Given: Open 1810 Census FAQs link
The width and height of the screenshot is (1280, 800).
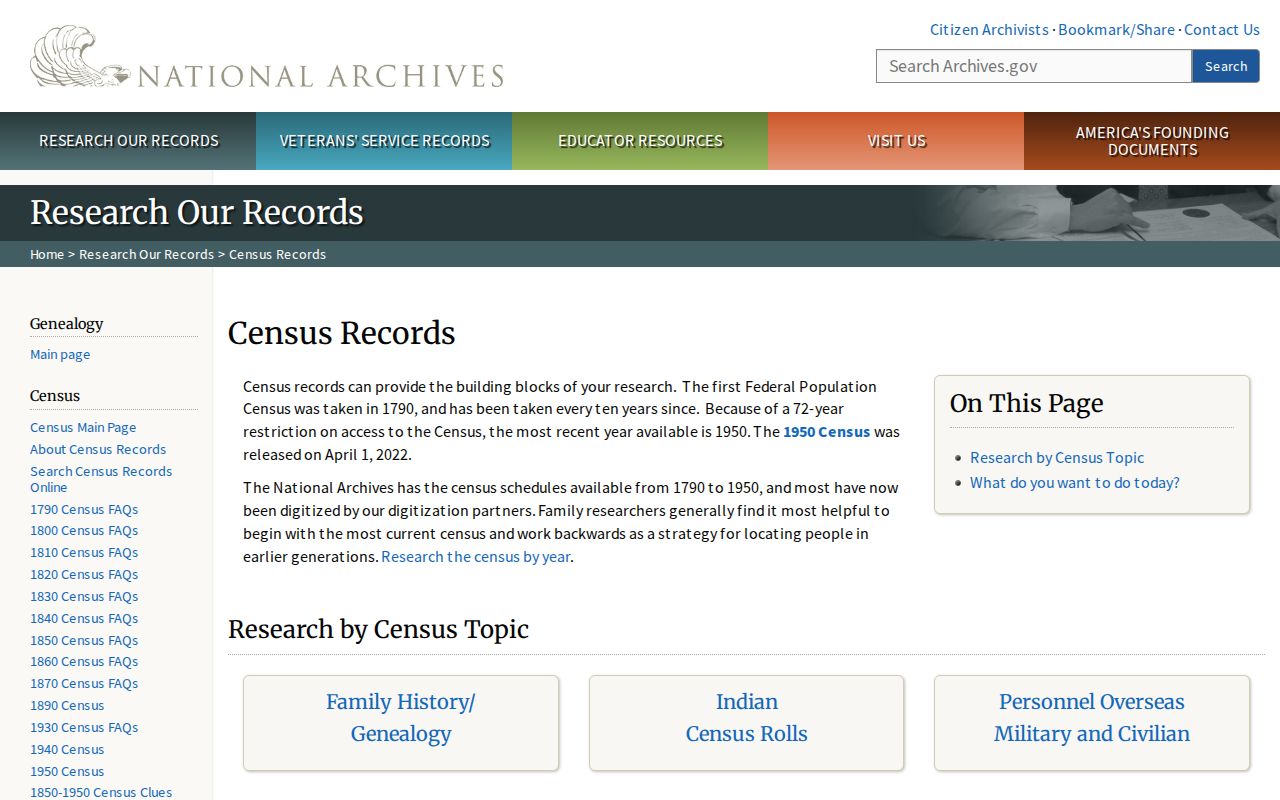Looking at the screenshot, I should coord(84,553).
